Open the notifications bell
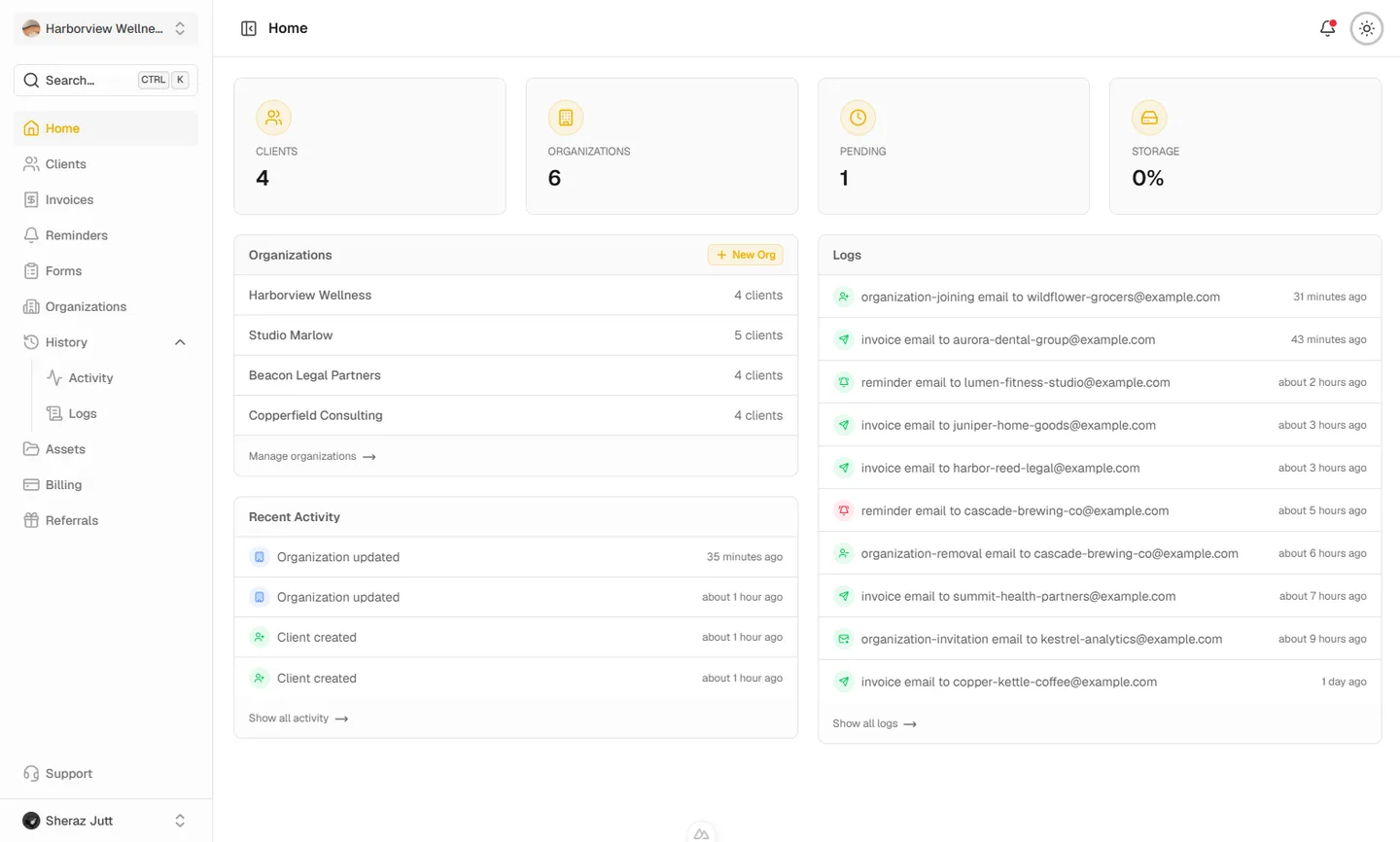 pyautogui.click(x=1327, y=28)
